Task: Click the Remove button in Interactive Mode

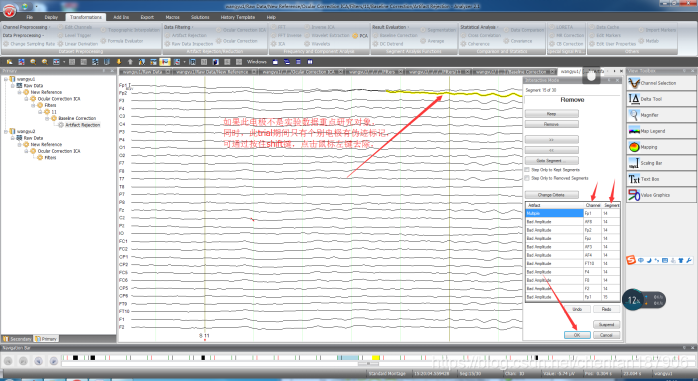Action: click(552, 124)
